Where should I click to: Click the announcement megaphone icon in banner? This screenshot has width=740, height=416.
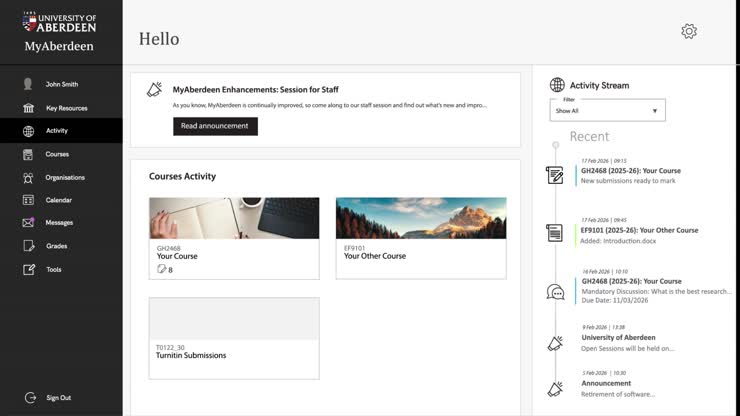click(x=154, y=90)
